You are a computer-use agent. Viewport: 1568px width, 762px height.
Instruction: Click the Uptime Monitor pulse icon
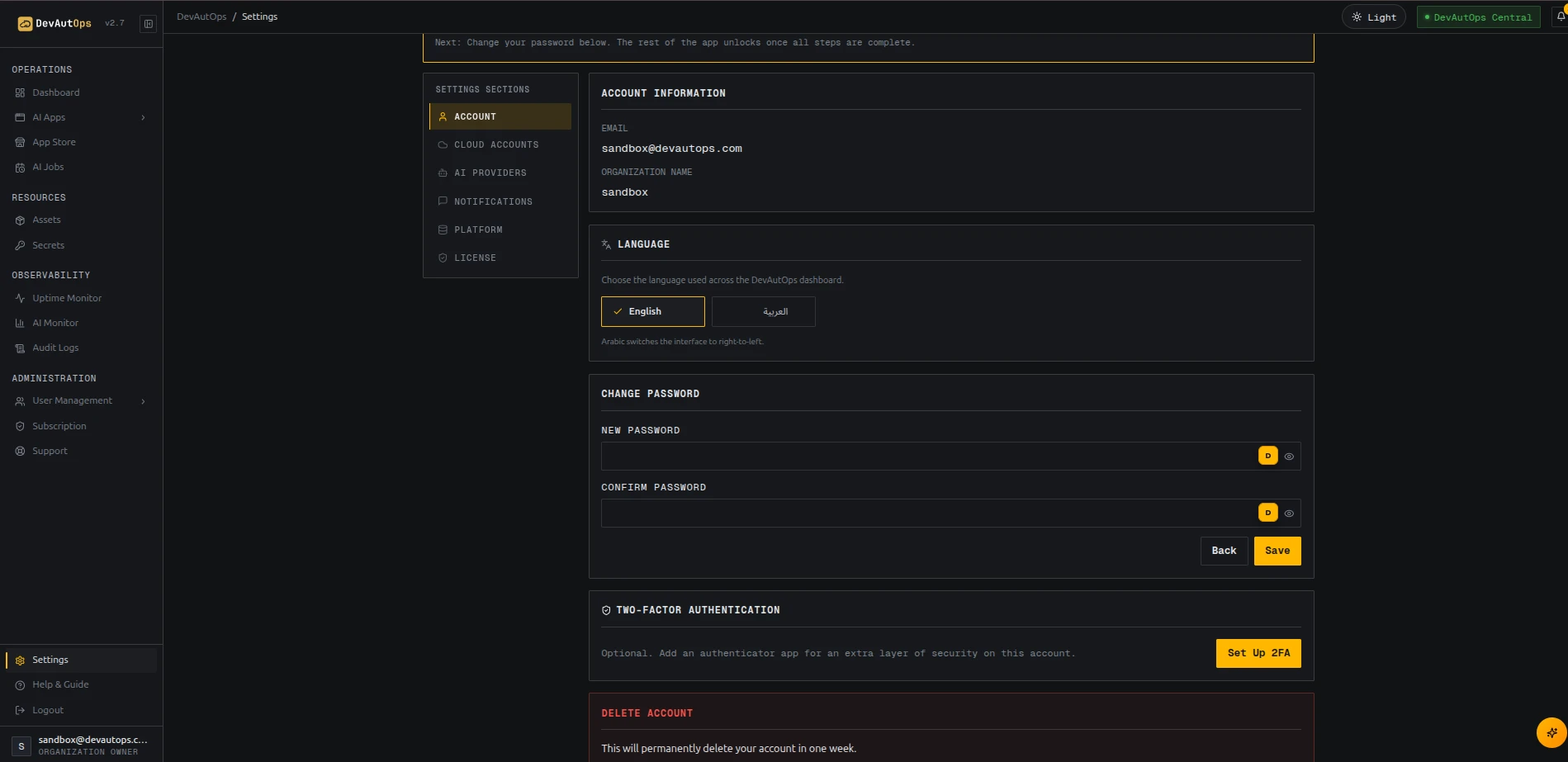[20, 298]
